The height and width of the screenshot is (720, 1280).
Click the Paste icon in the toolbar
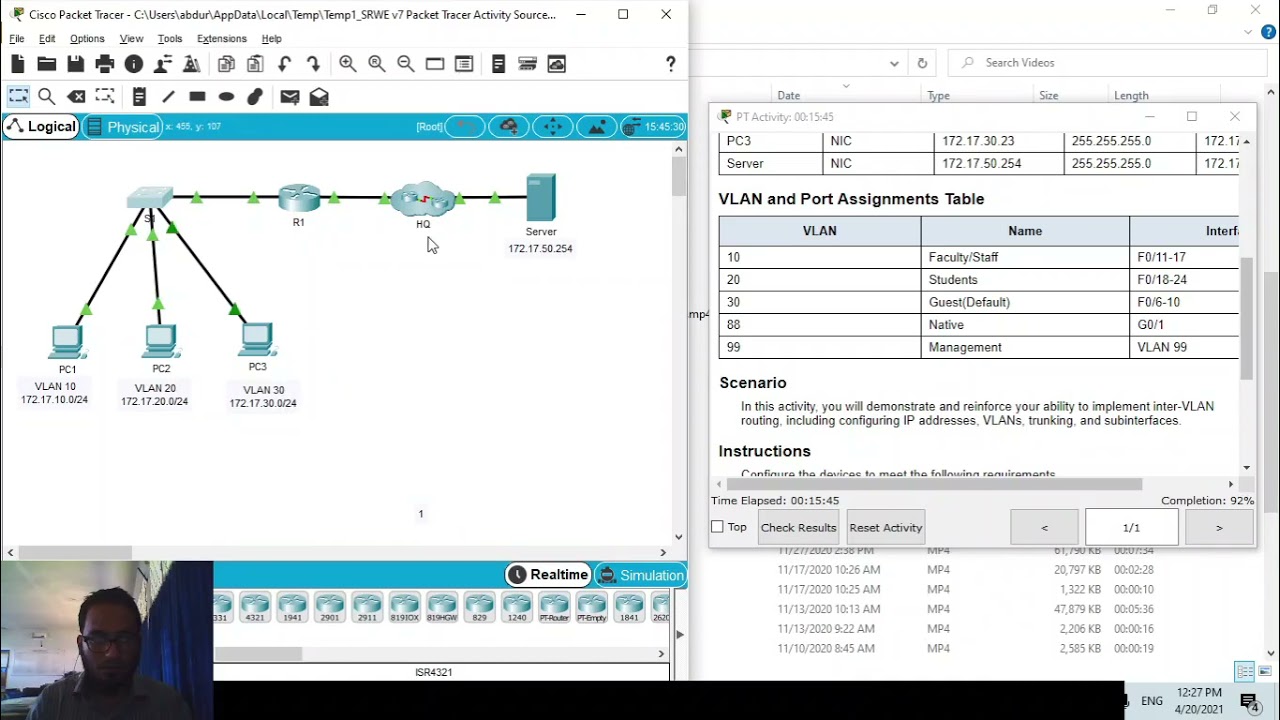click(255, 64)
